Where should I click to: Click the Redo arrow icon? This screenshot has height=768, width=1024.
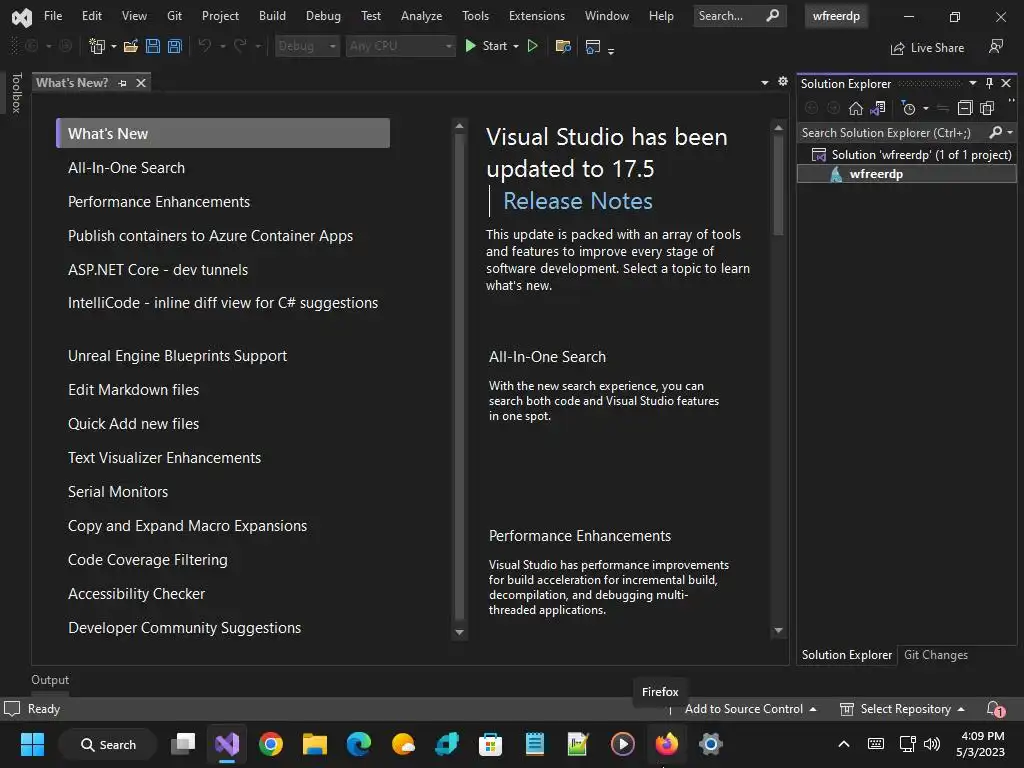coord(240,46)
